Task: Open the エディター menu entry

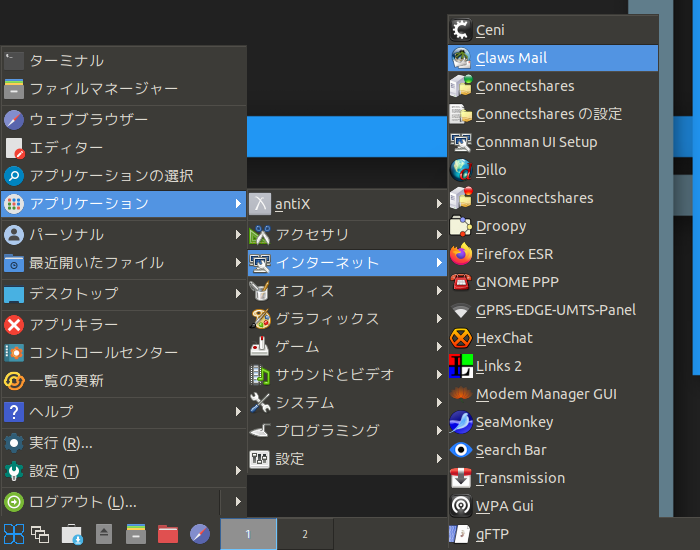Action: click(x=124, y=148)
